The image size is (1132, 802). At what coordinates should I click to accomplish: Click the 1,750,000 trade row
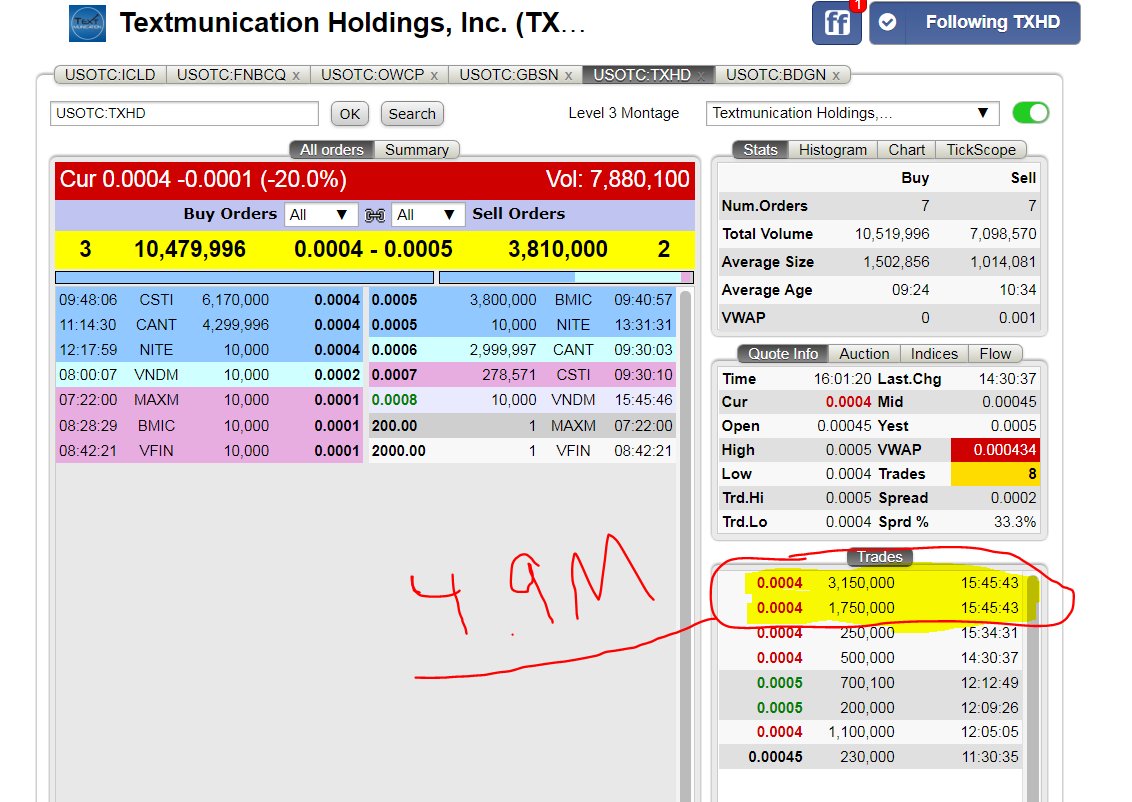pyautogui.click(x=871, y=608)
